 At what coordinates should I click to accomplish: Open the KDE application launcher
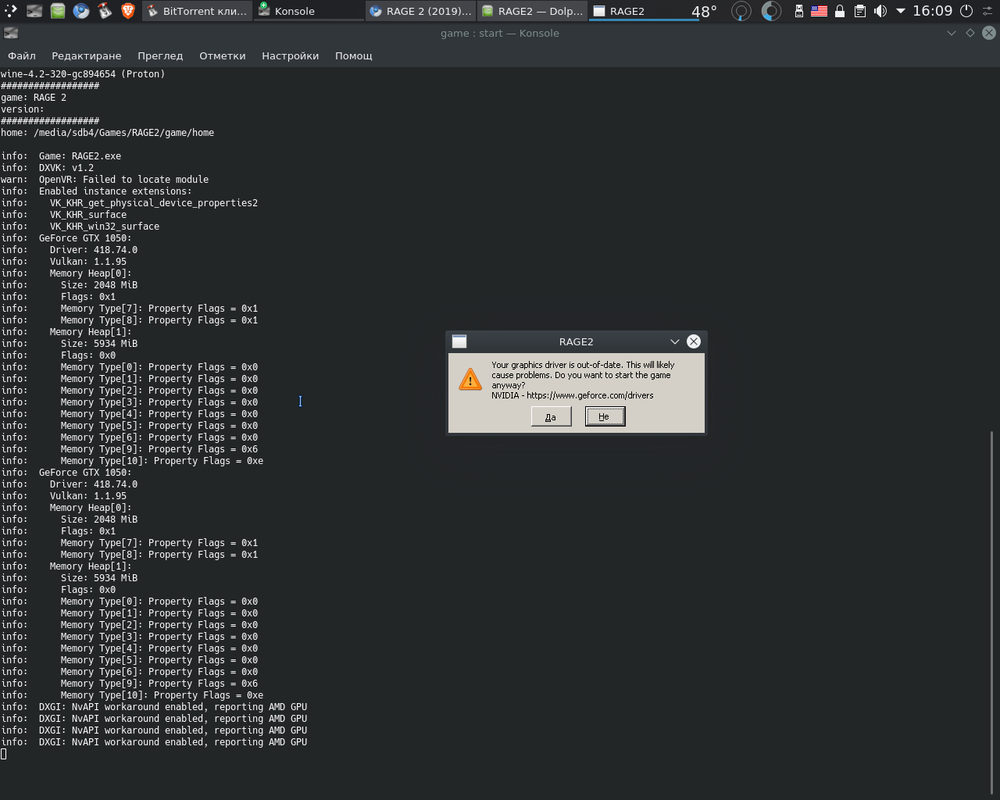click(11, 11)
